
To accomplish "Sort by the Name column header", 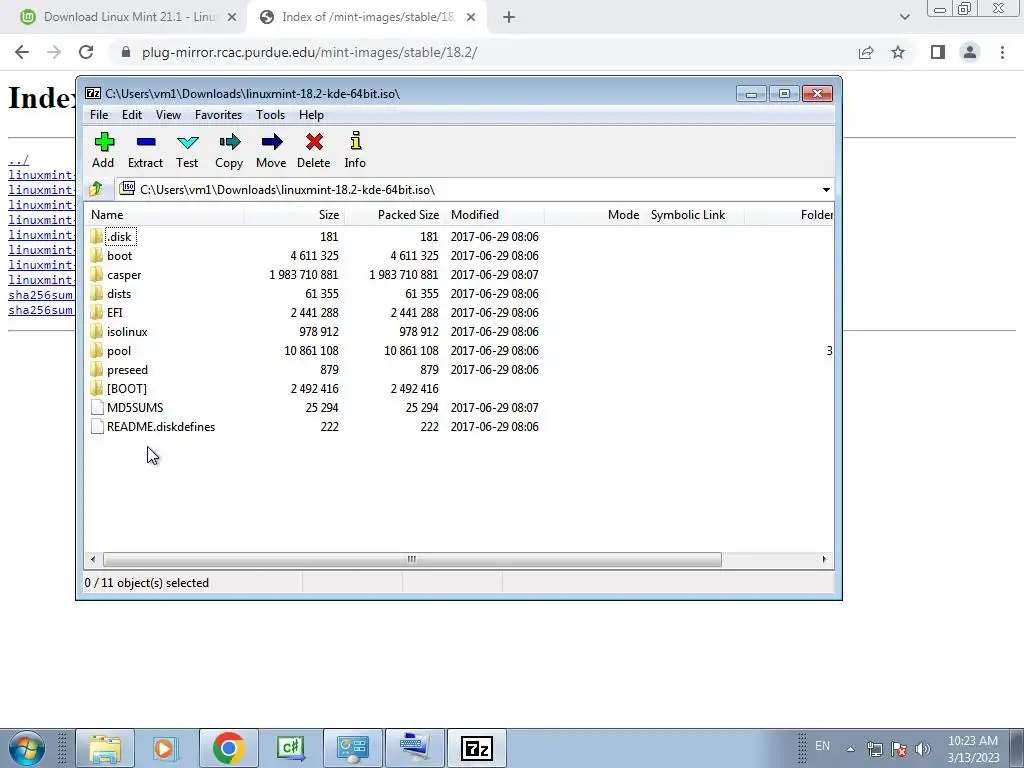I will pyautogui.click(x=165, y=215).
